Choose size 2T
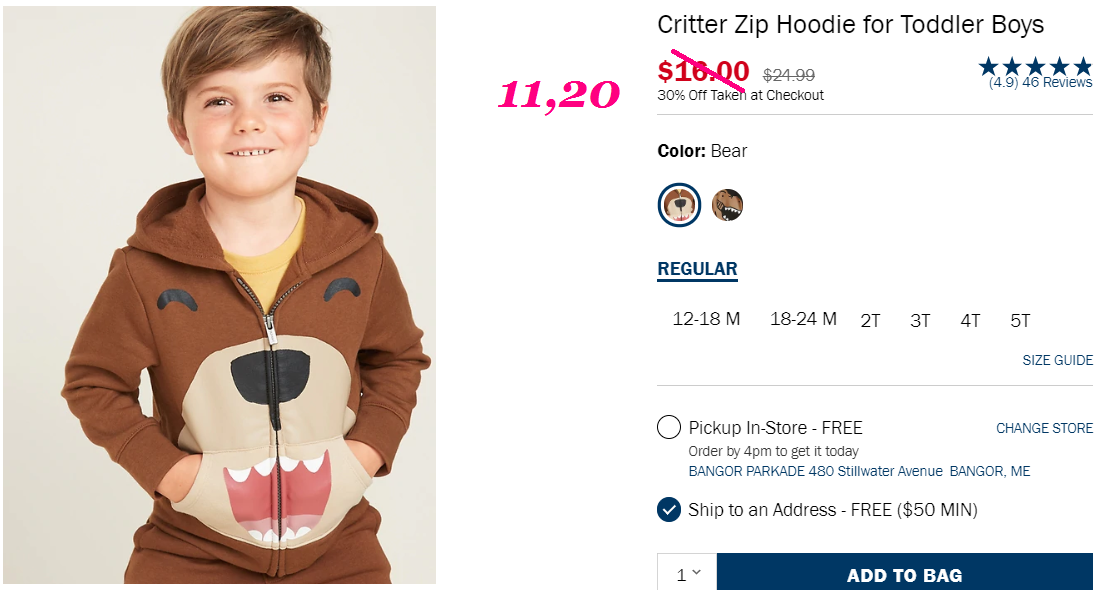The width and height of the screenshot is (1101, 590). pos(870,321)
